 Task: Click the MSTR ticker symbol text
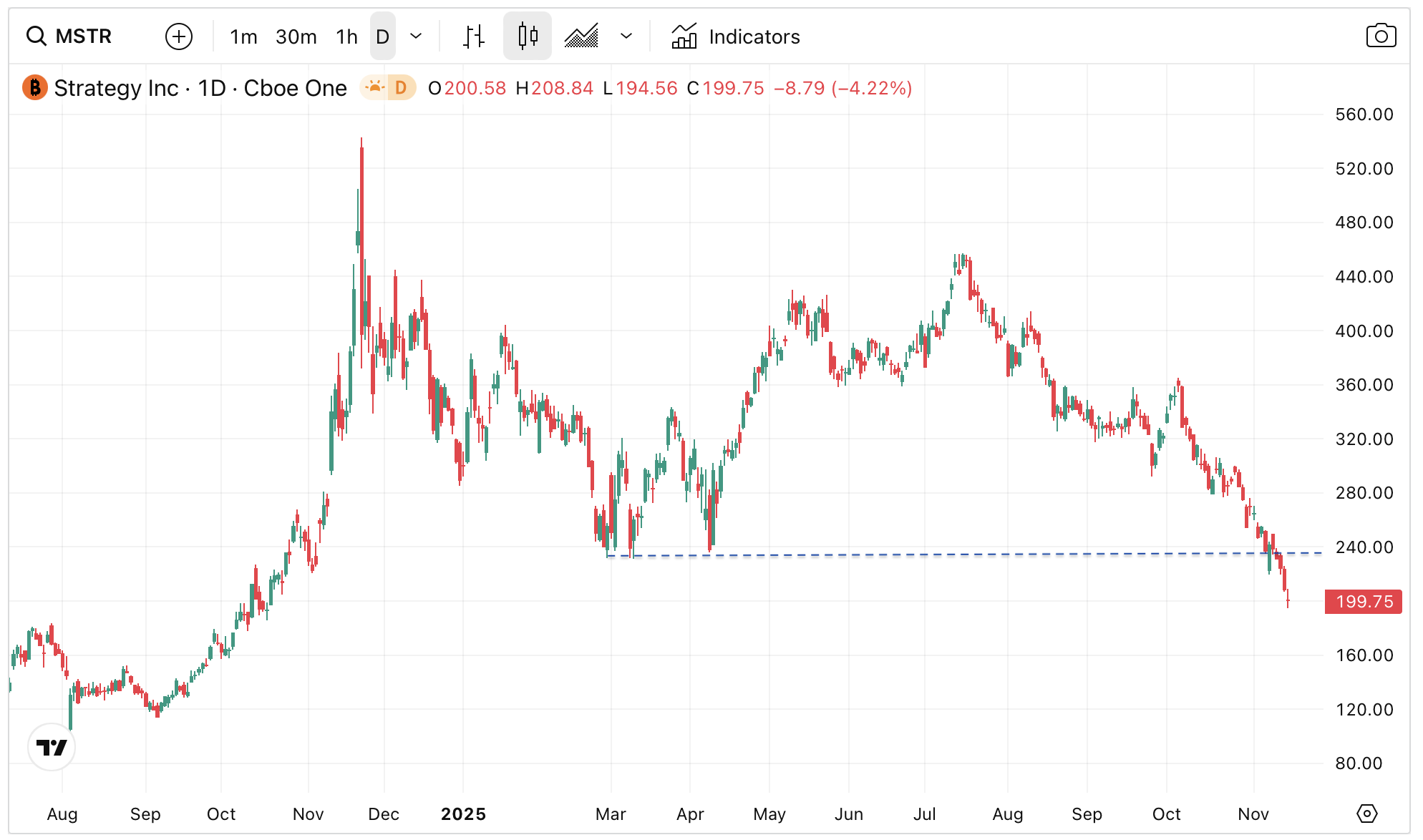pyautogui.click(x=84, y=36)
